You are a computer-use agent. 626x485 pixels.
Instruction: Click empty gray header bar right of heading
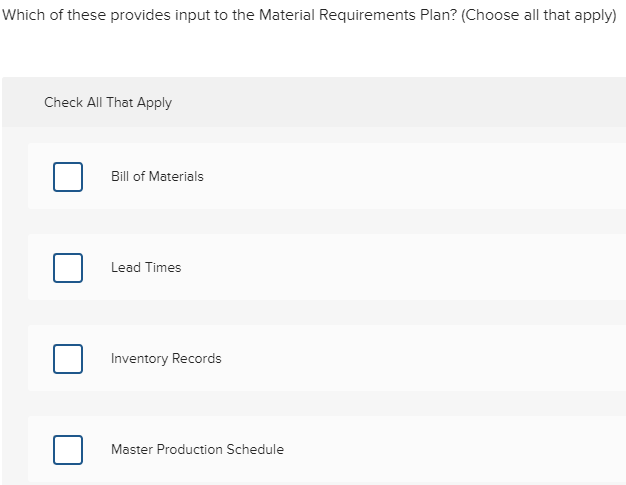tap(420, 102)
